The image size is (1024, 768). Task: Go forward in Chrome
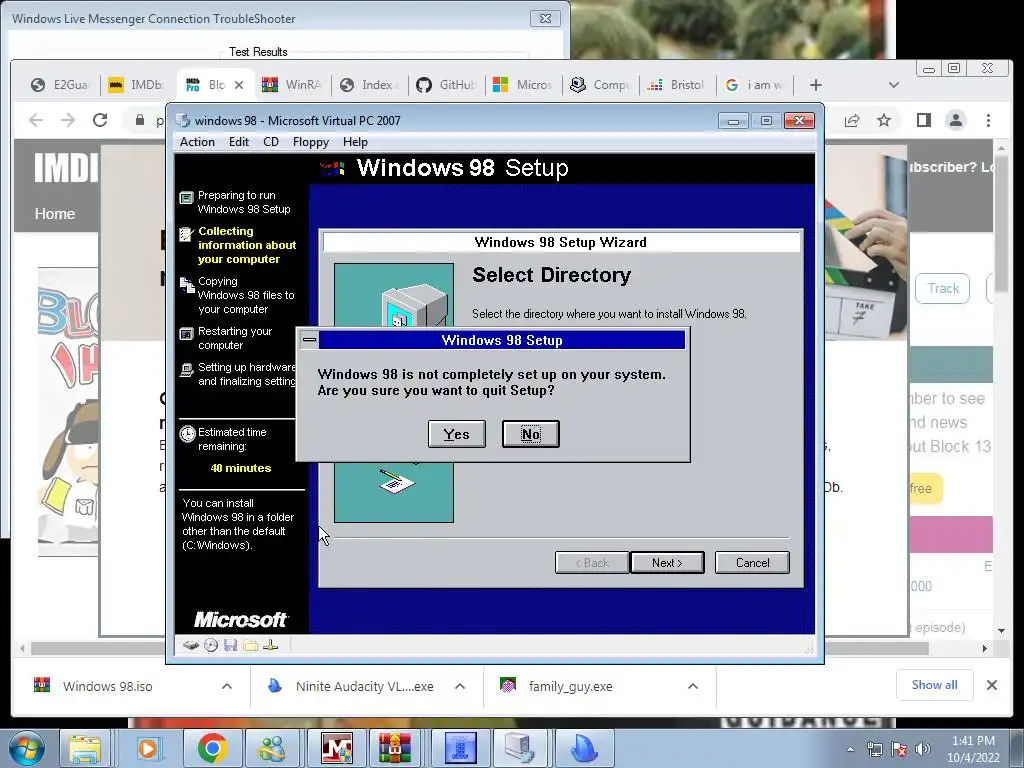68,120
